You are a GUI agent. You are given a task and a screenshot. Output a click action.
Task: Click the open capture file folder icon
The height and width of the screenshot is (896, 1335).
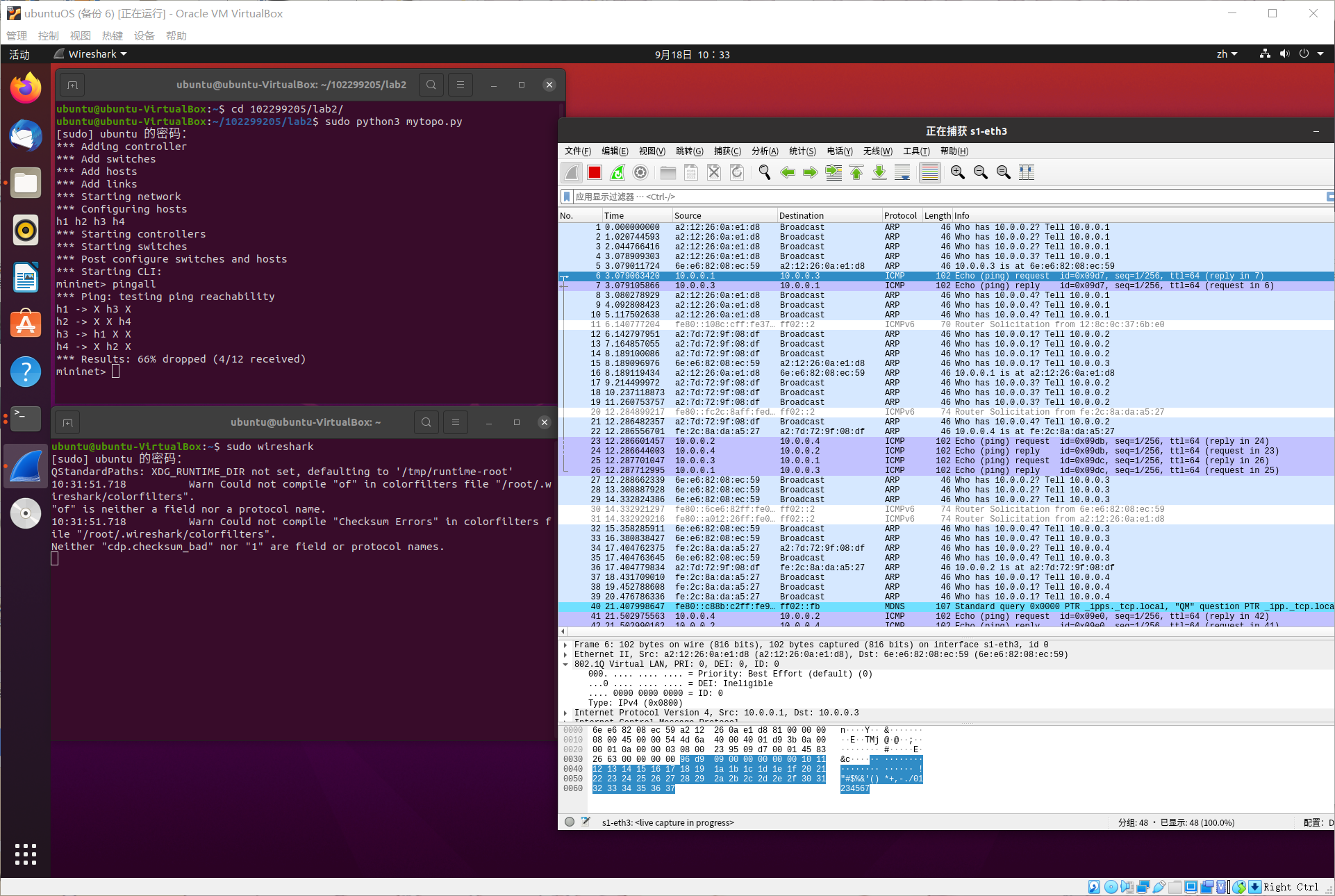click(668, 172)
